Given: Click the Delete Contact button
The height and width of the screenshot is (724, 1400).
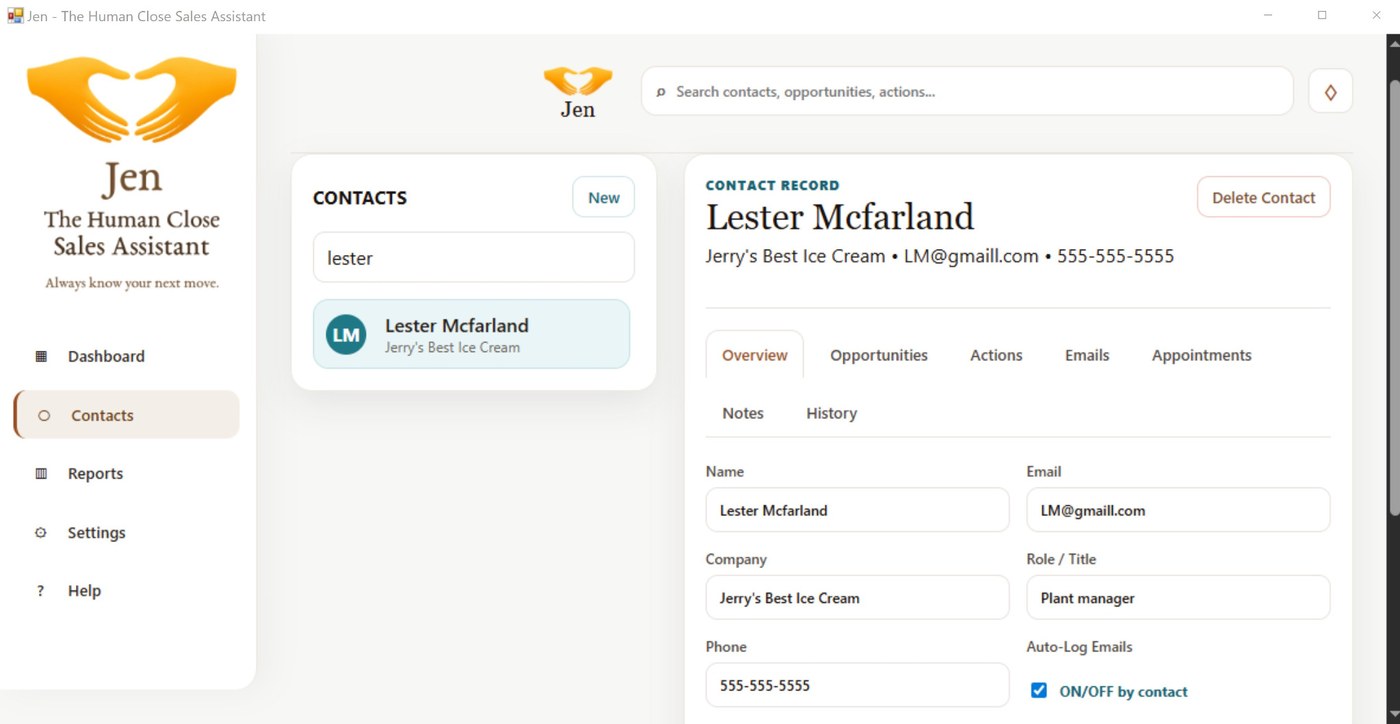Looking at the screenshot, I should point(1263,197).
